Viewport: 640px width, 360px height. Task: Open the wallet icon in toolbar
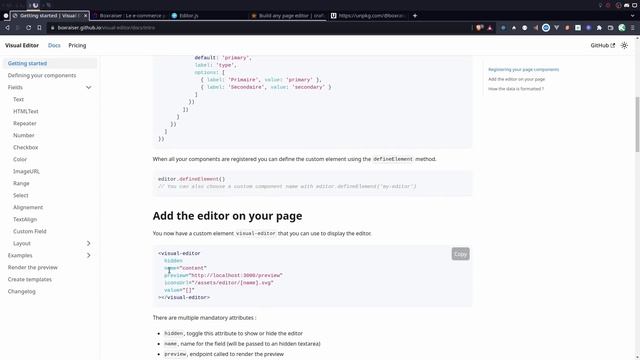pyautogui.click(x=610, y=28)
